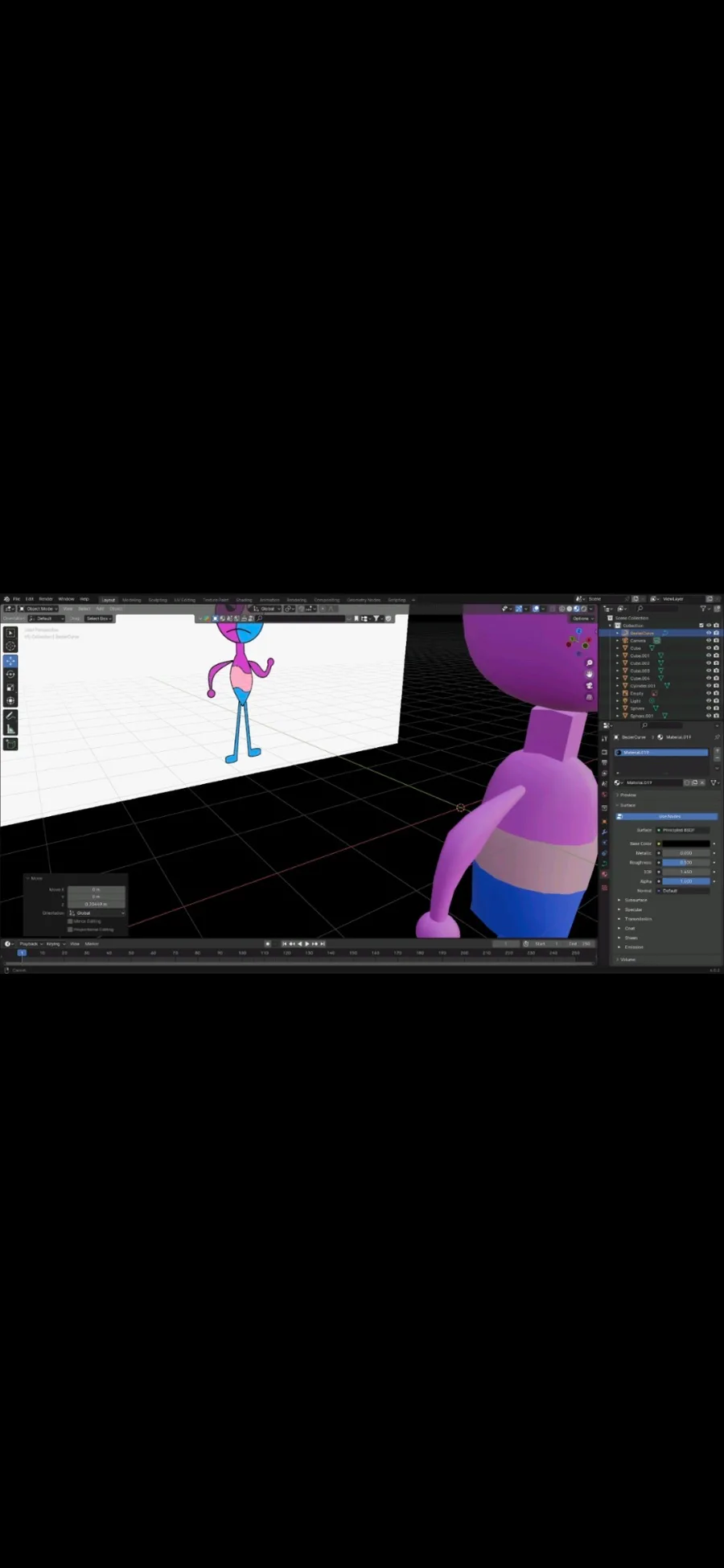Click the pin icon in properties header
724x1568 pixels.
[x=717, y=737]
